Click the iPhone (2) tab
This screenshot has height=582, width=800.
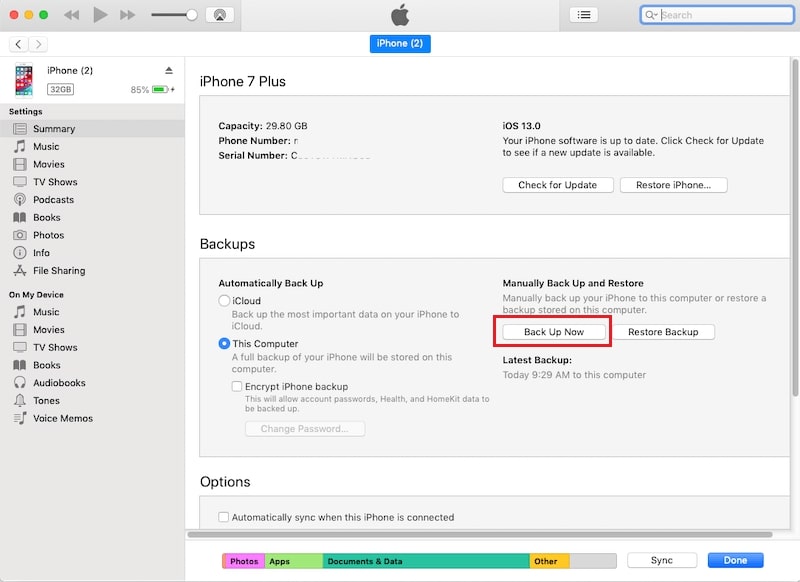pyautogui.click(x=400, y=44)
